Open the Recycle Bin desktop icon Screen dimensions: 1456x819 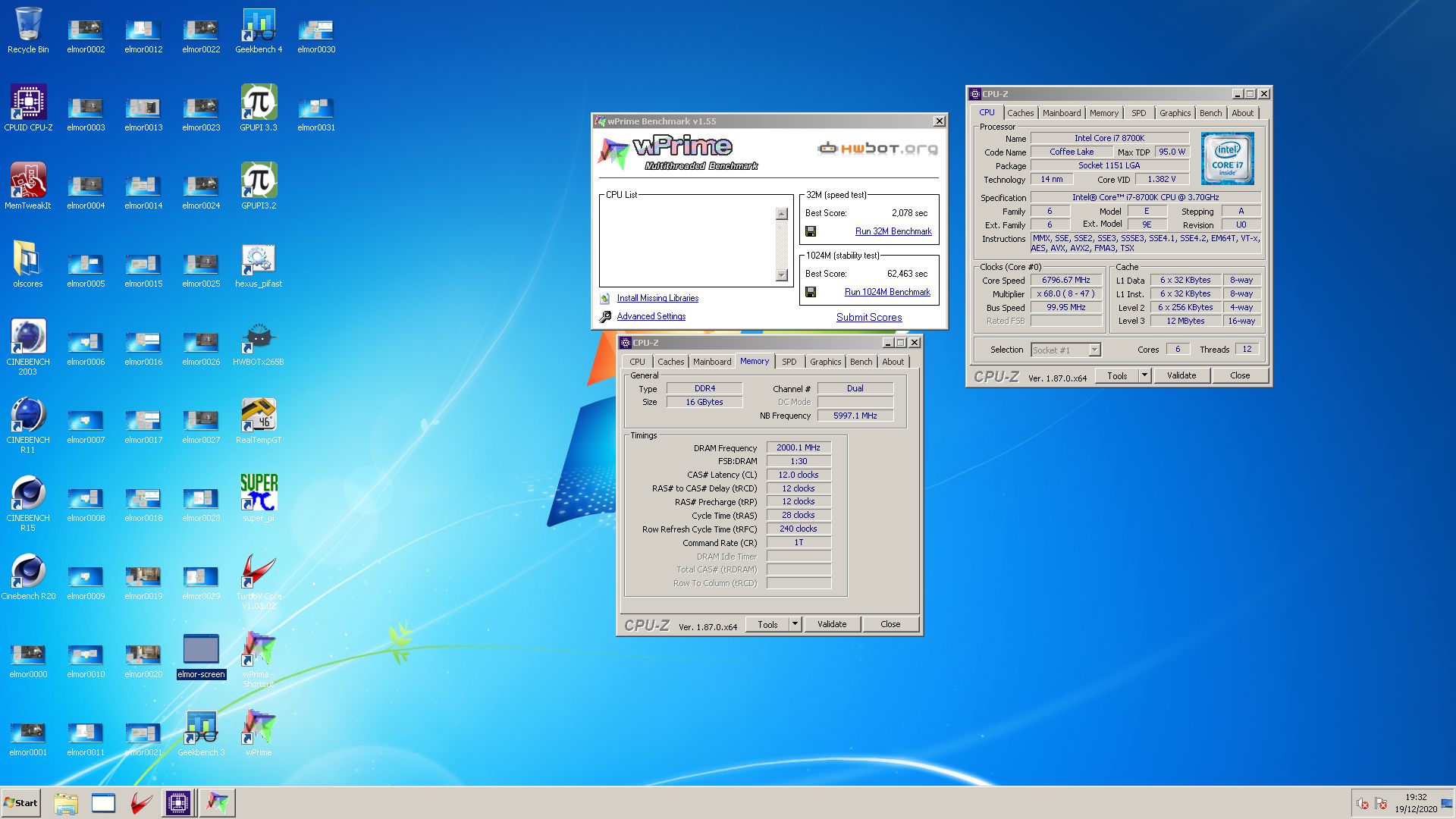click(28, 30)
